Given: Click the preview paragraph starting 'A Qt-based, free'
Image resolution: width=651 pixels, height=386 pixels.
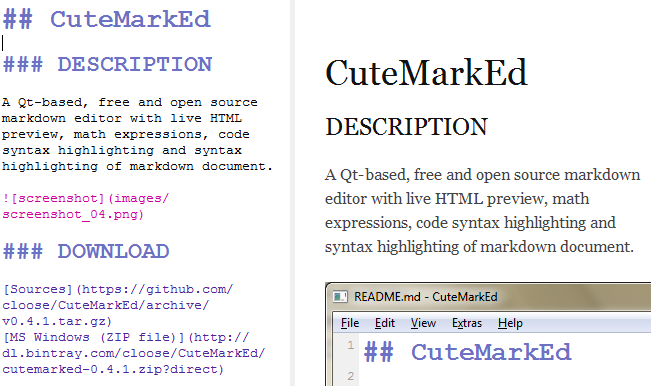Looking at the screenshot, I should [482, 210].
